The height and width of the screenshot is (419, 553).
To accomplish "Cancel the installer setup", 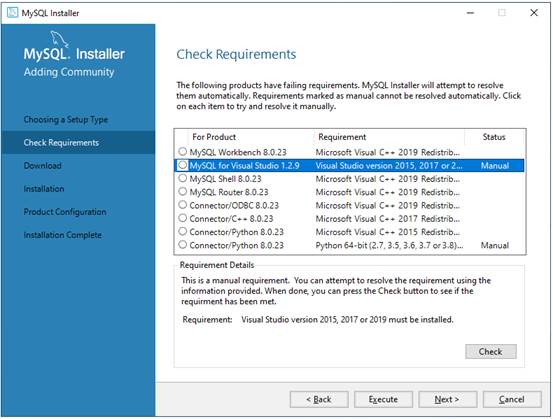I will [512, 399].
